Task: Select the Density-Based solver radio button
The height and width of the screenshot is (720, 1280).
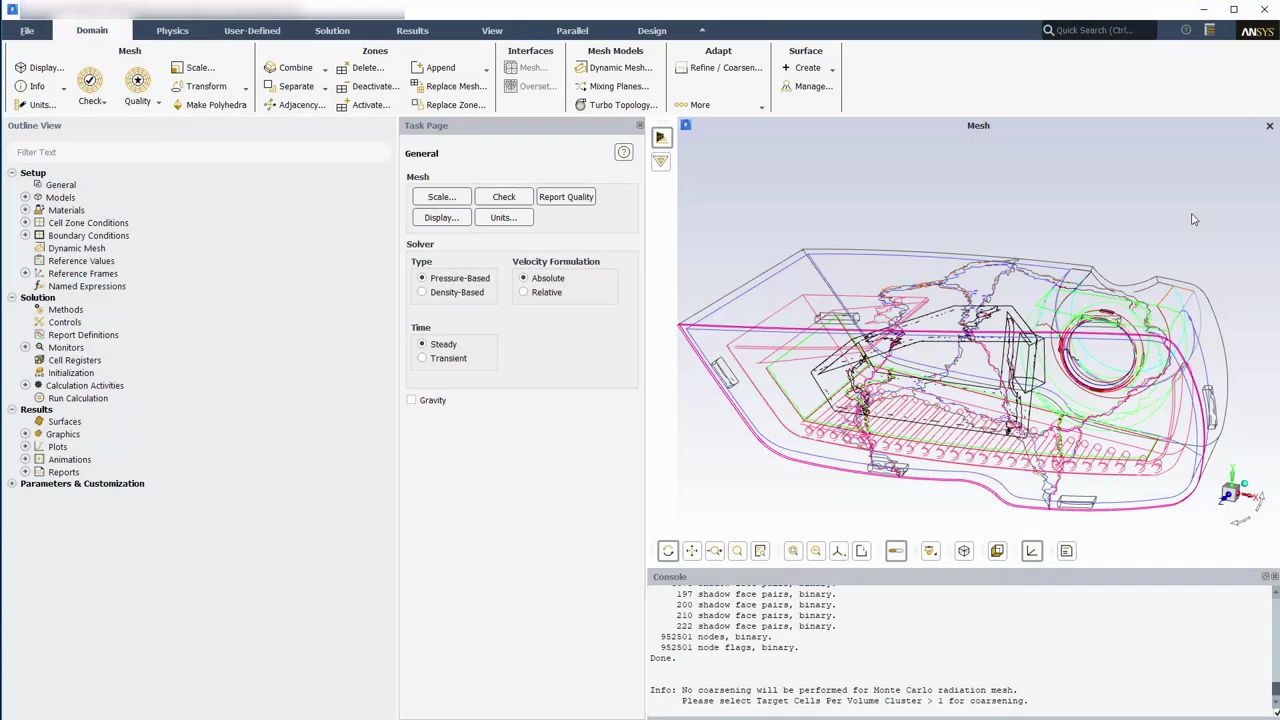Action: (x=423, y=292)
